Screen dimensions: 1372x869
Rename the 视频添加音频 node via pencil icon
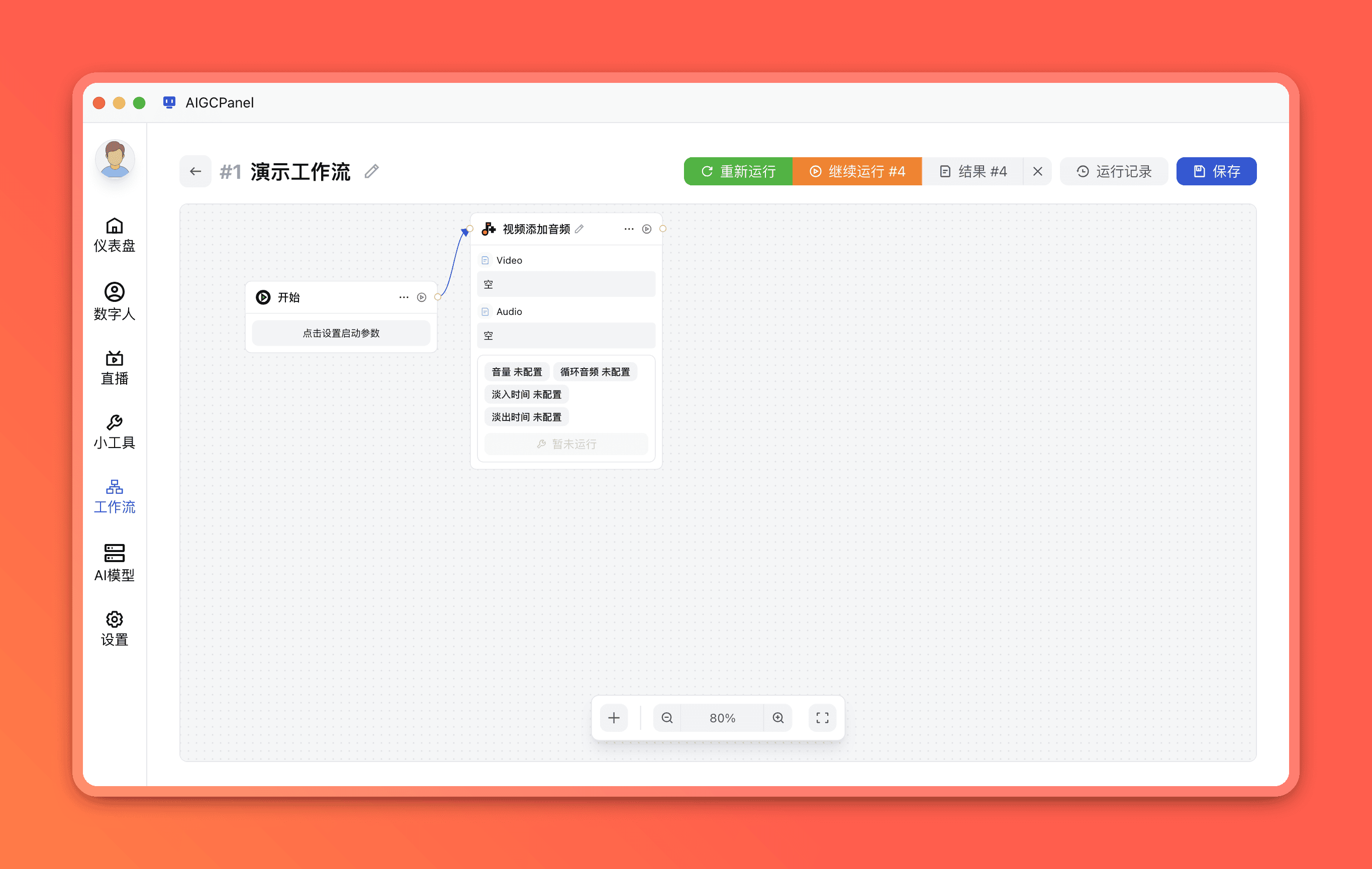[x=579, y=229]
